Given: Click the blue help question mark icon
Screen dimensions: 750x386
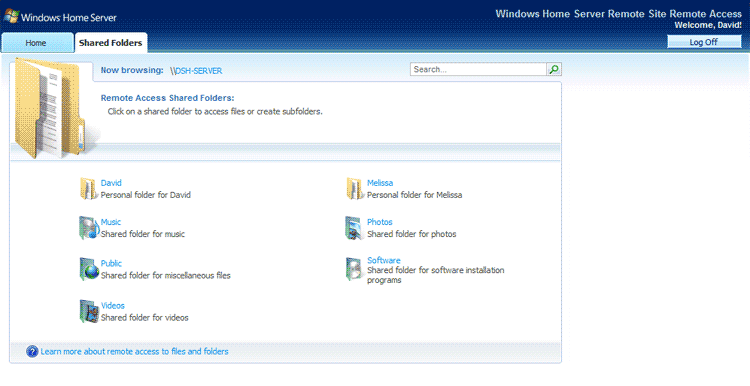Looking at the screenshot, I should pyautogui.click(x=32, y=352).
